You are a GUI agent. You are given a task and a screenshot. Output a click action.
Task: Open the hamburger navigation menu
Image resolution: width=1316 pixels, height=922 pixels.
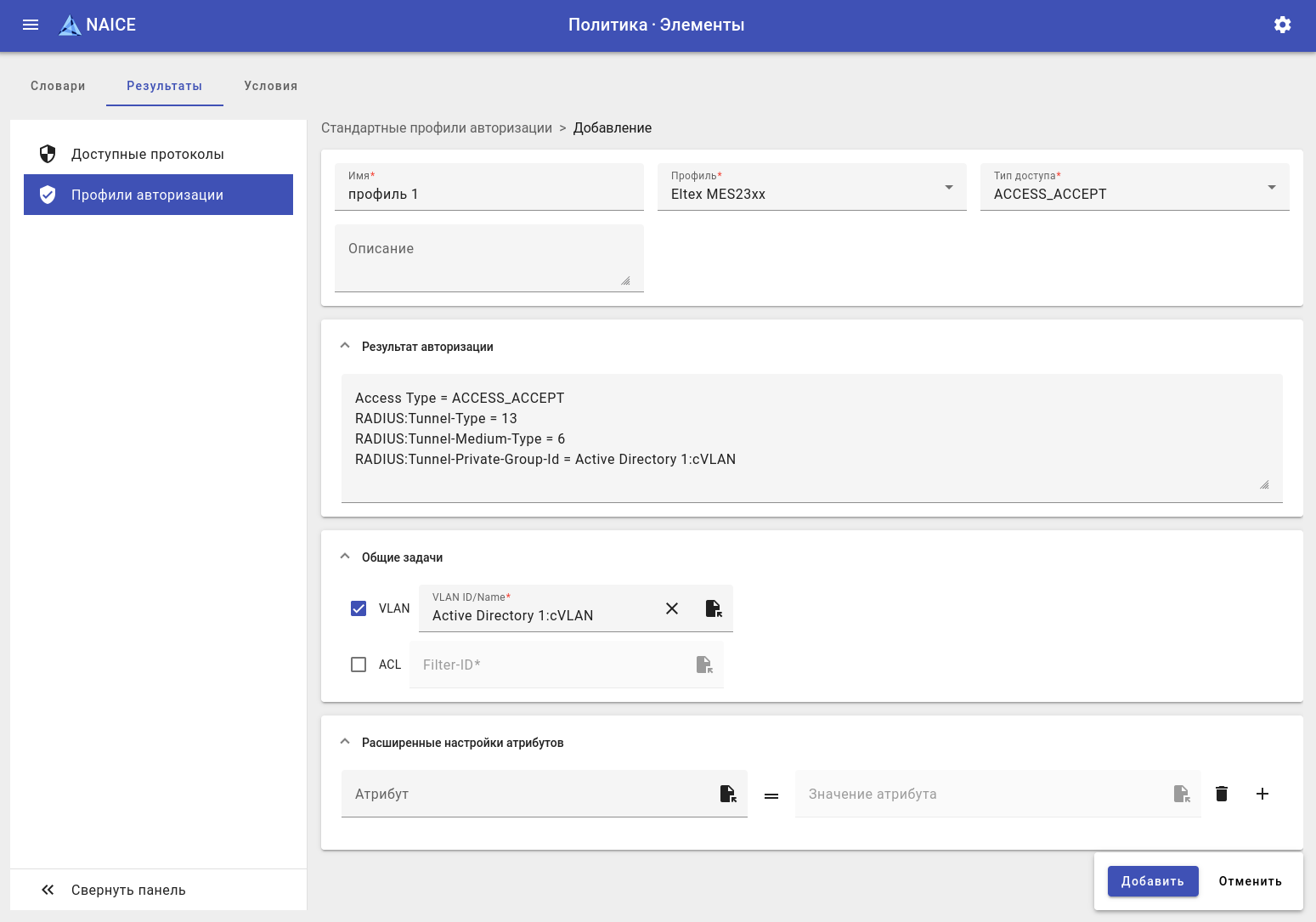point(31,25)
